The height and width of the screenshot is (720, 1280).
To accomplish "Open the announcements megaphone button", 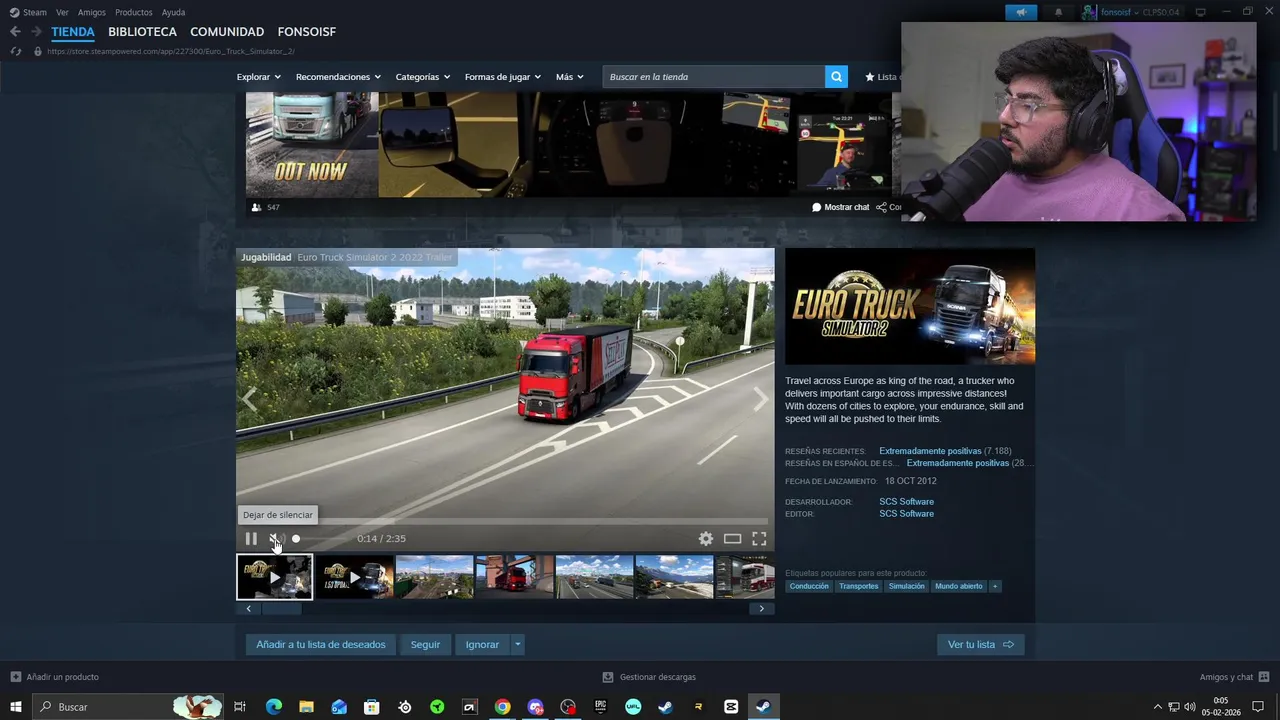I will click(1021, 12).
